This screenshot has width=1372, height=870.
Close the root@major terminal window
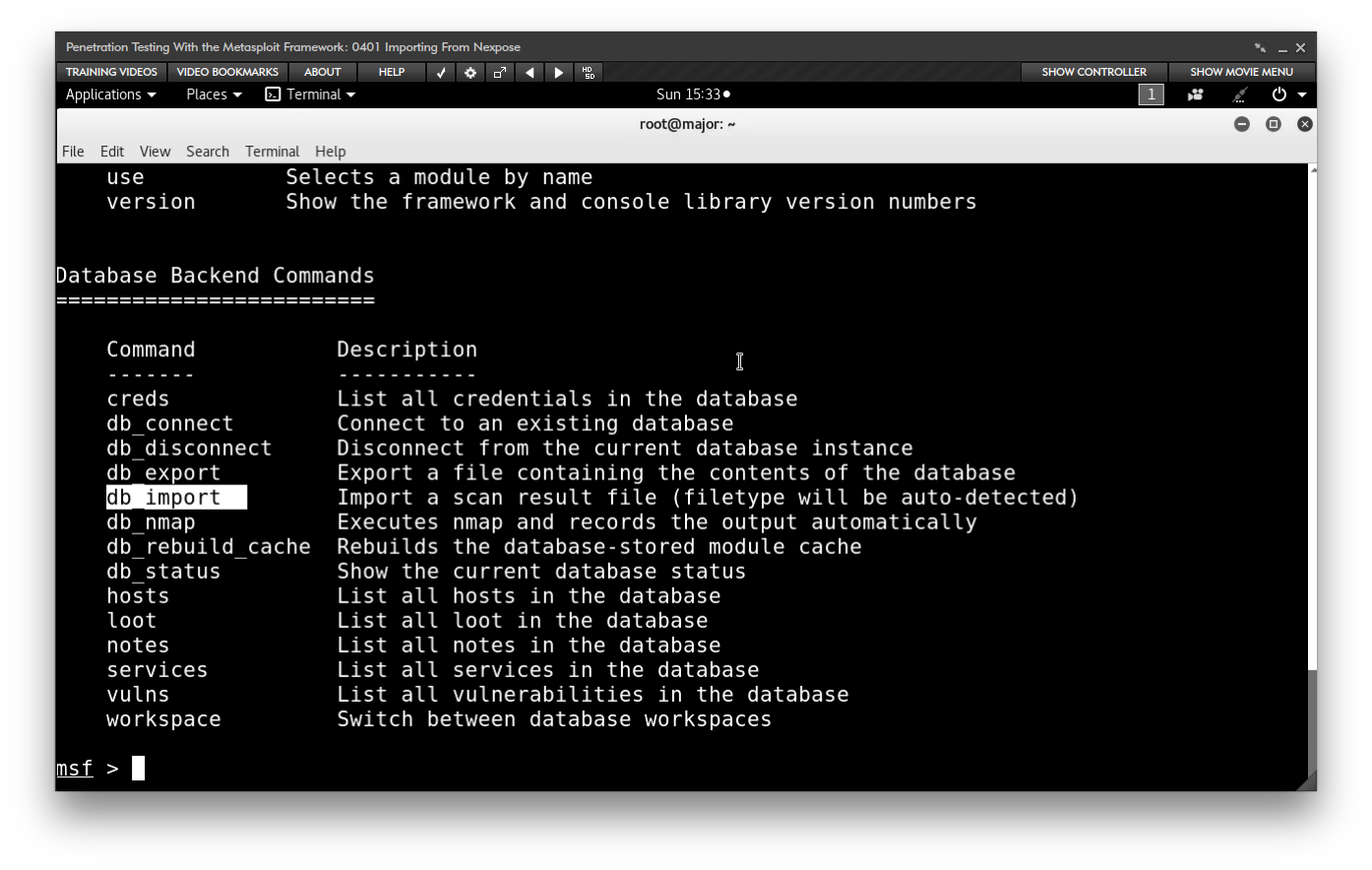1305,124
